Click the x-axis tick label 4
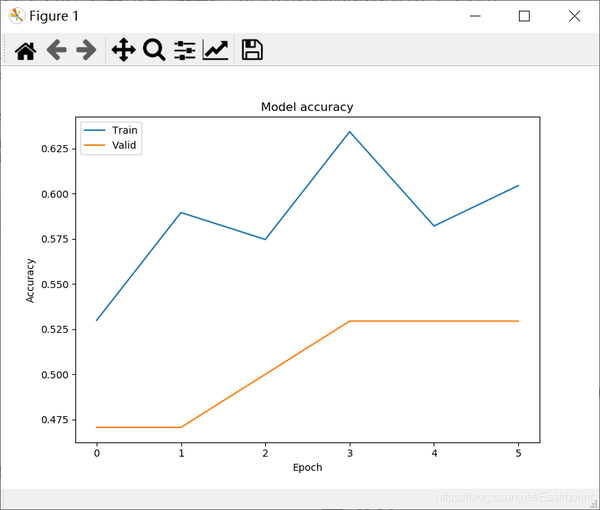600x510 pixels. [434, 453]
